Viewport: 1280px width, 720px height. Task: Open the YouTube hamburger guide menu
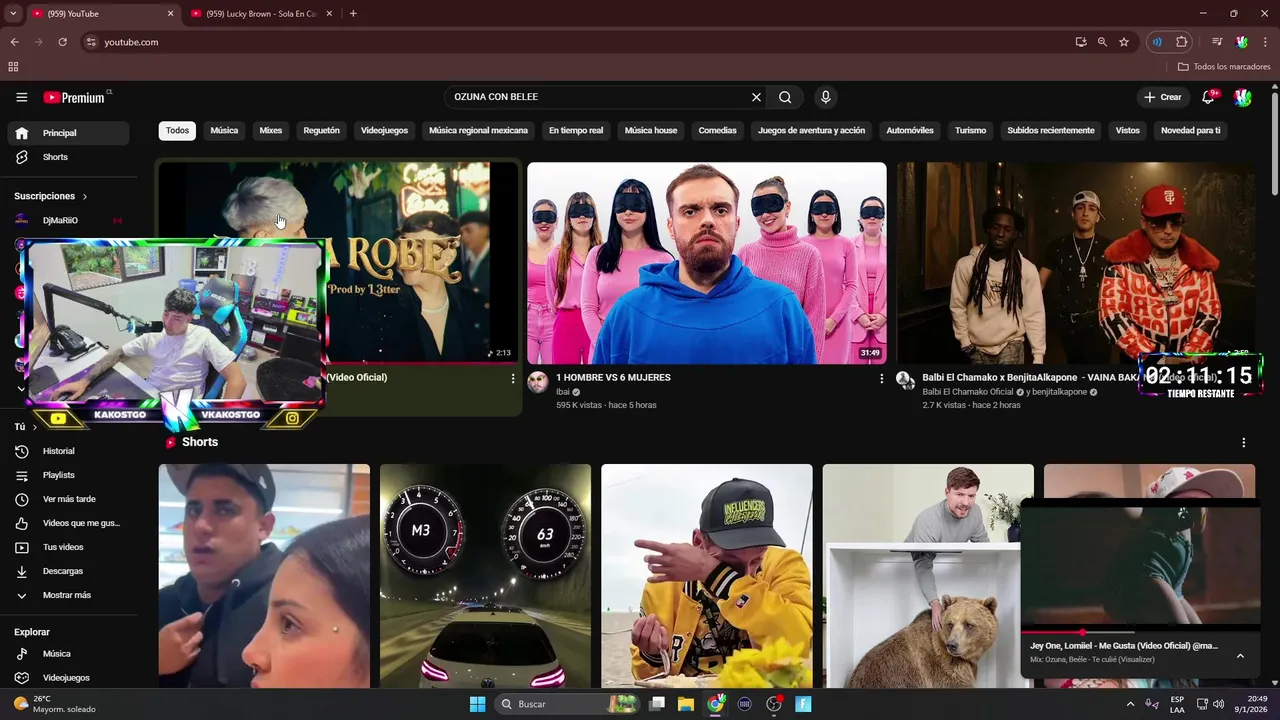point(21,97)
